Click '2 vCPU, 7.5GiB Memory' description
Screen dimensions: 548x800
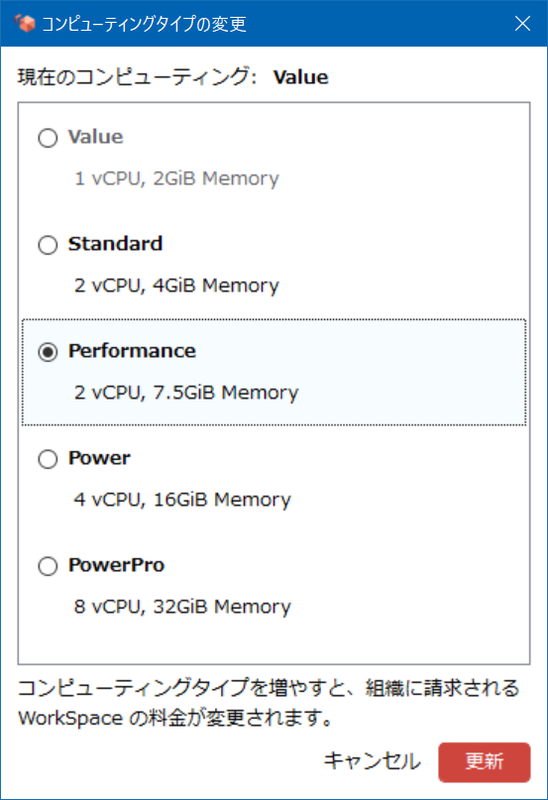point(186,393)
